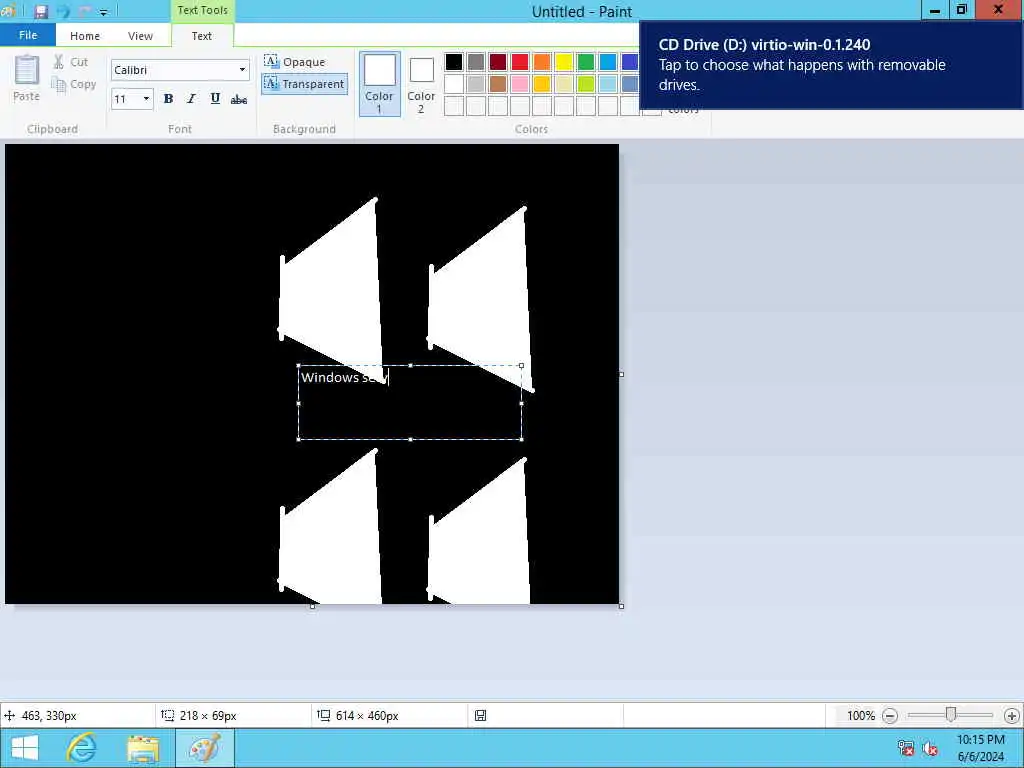Viewport: 1024px width, 768px height.
Task: Pick the dark gray color swatch
Action: (475, 62)
